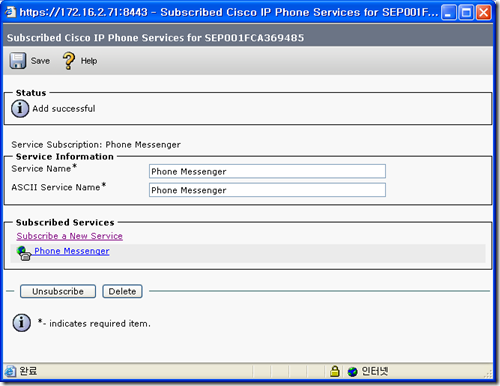Click the 'indicates required item' note

coord(94,323)
